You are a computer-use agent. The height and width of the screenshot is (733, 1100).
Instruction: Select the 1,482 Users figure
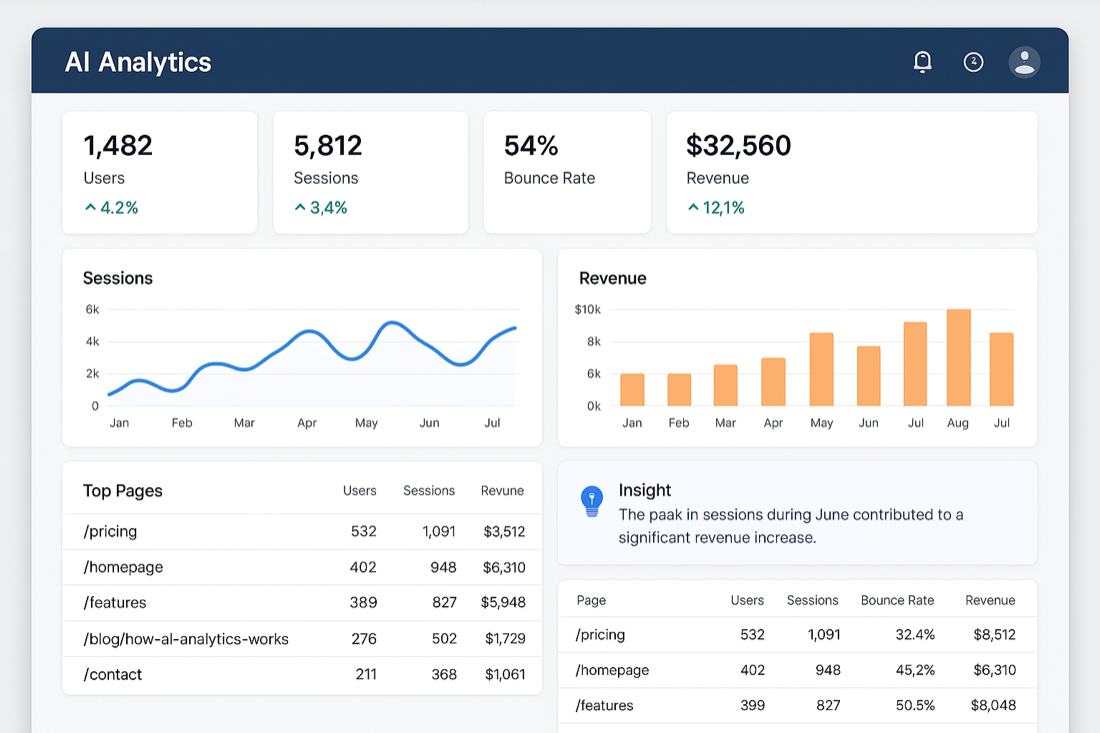(118, 146)
